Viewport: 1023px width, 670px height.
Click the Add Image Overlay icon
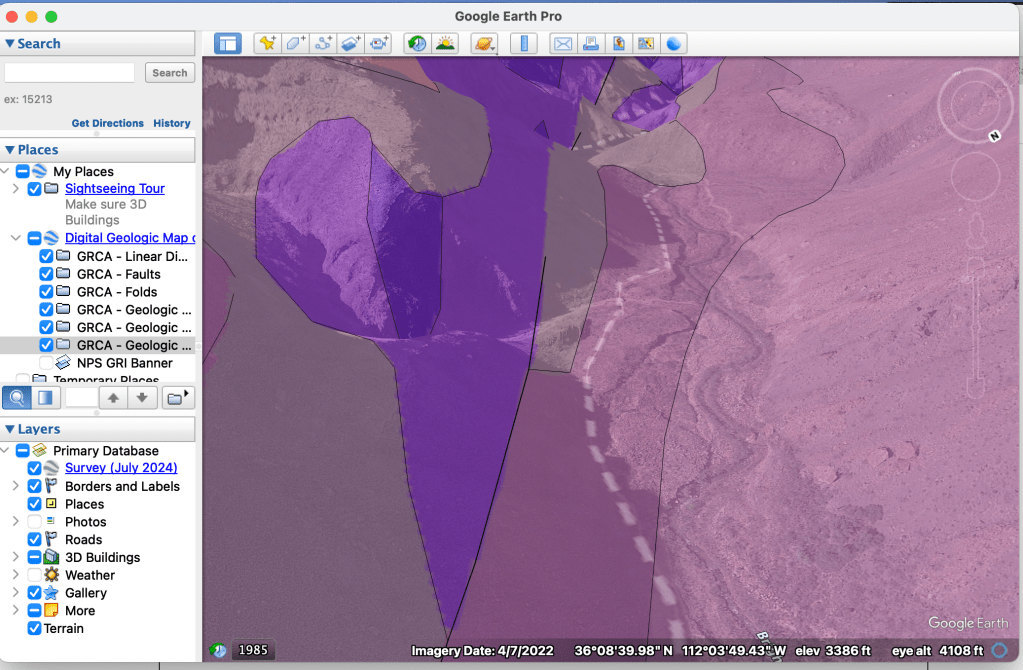tap(350, 44)
